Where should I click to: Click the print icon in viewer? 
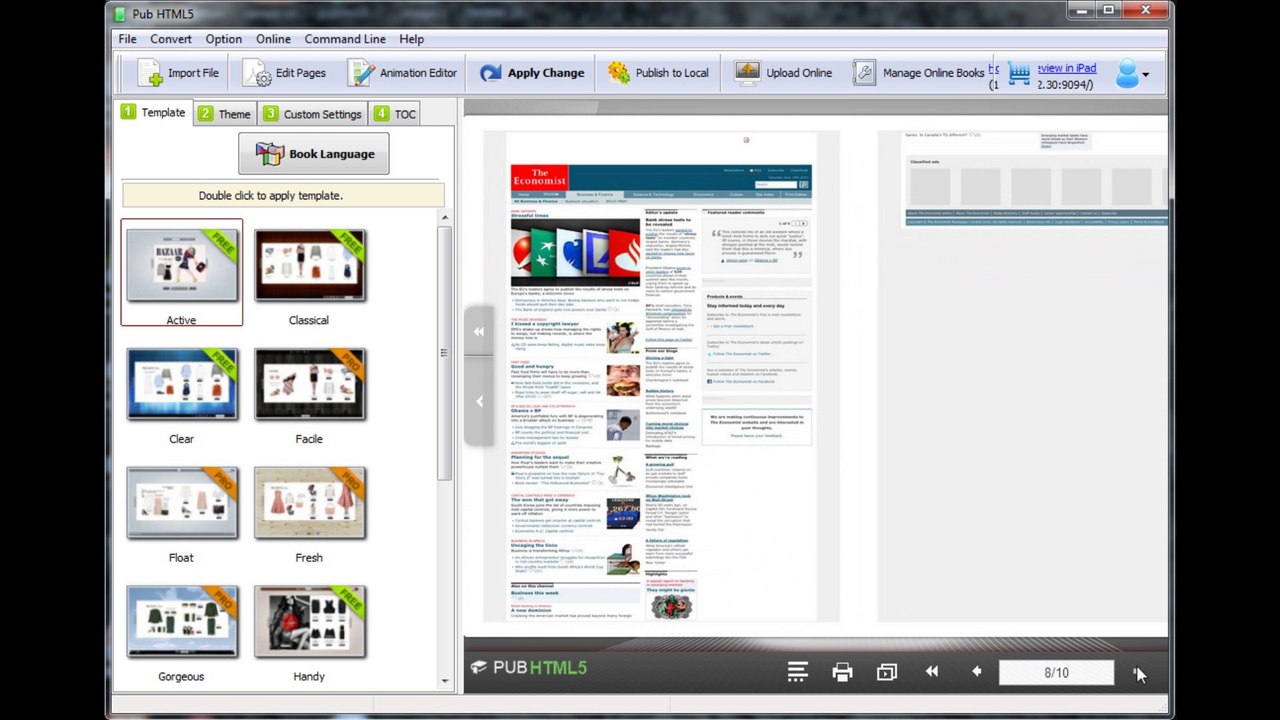click(x=842, y=672)
